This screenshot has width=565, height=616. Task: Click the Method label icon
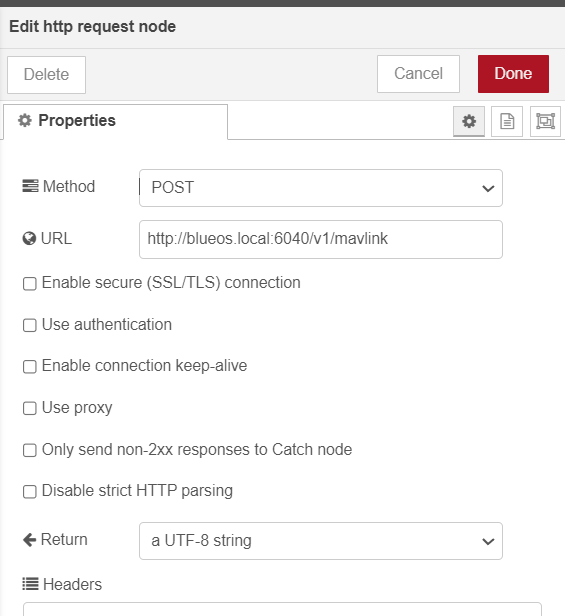[30, 186]
